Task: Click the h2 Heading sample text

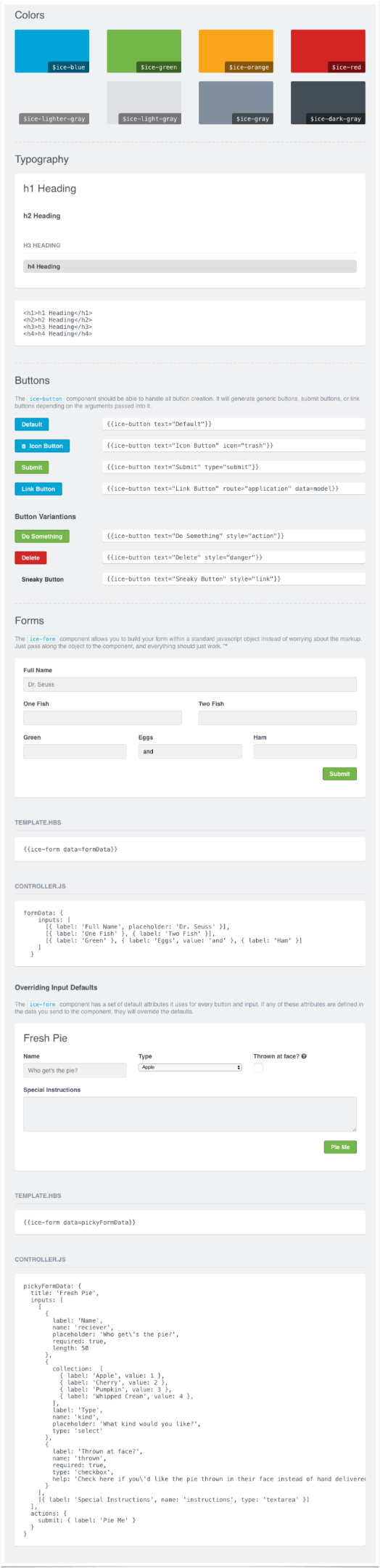Action: (x=42, y=216)
